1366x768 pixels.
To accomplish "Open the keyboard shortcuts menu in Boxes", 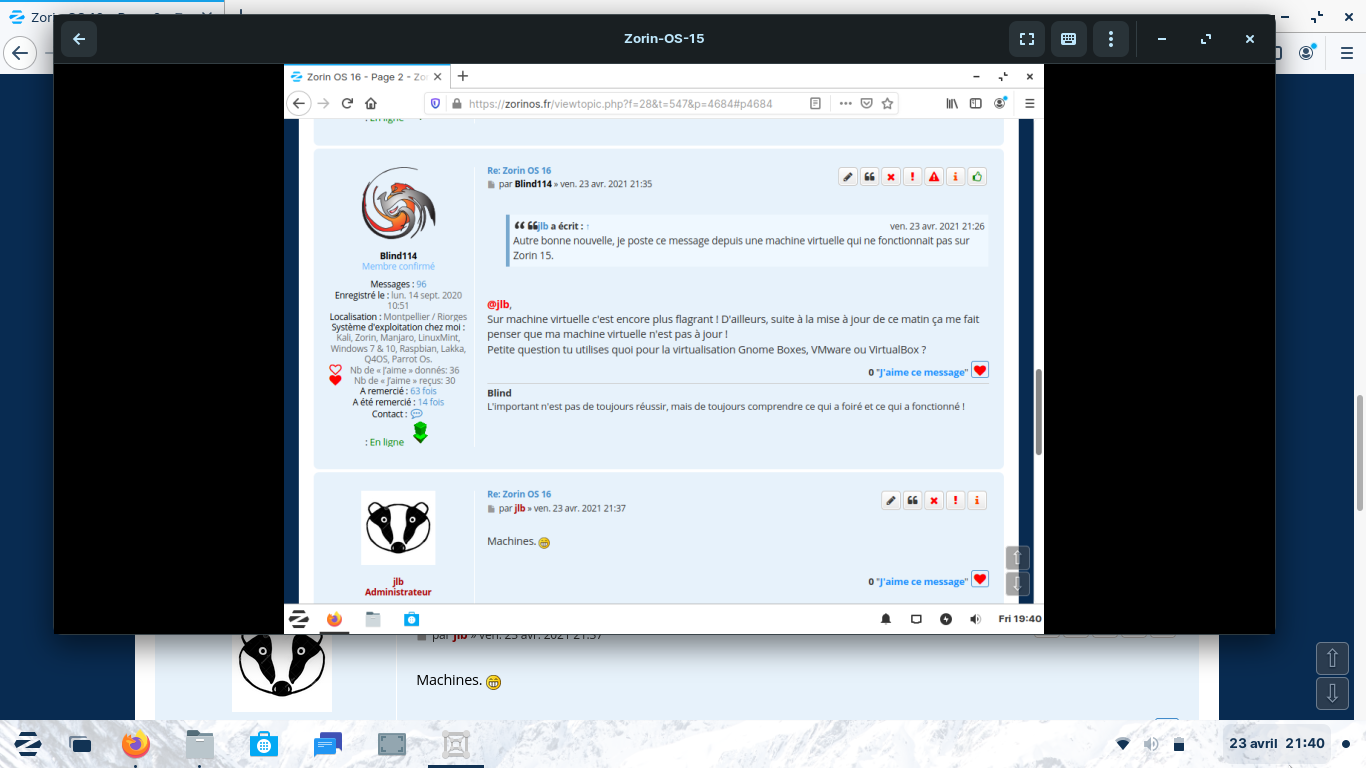I will 1068,39.
